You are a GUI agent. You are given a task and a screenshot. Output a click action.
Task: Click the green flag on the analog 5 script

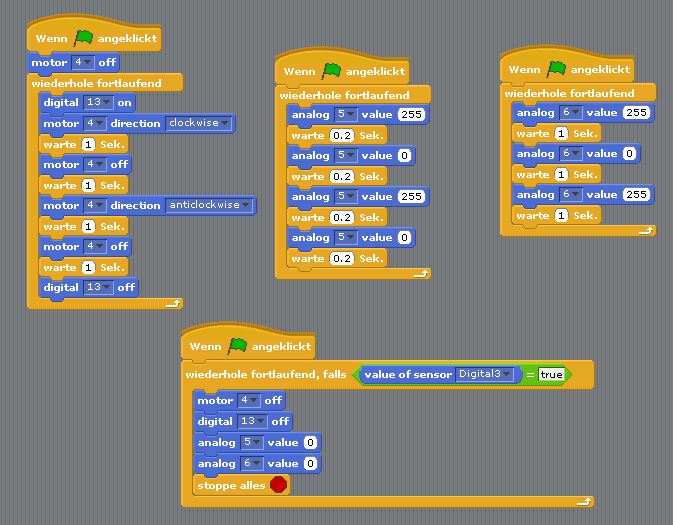(x=332, y=71)
